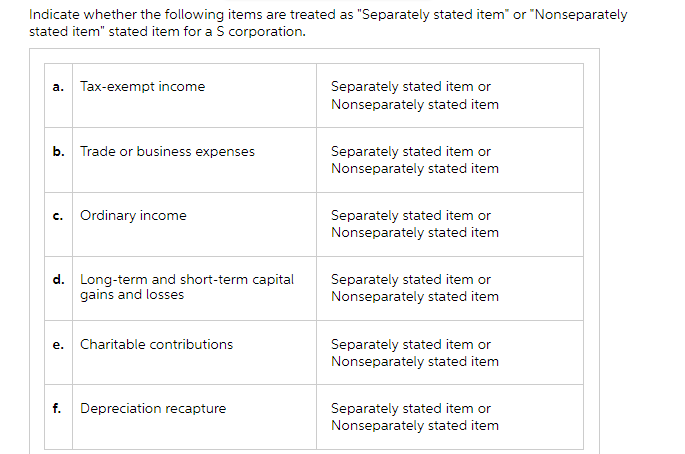Select answer cell for Tax-exempt income
Viewport: 685px width, 454px height.
[x=415, y=96]
